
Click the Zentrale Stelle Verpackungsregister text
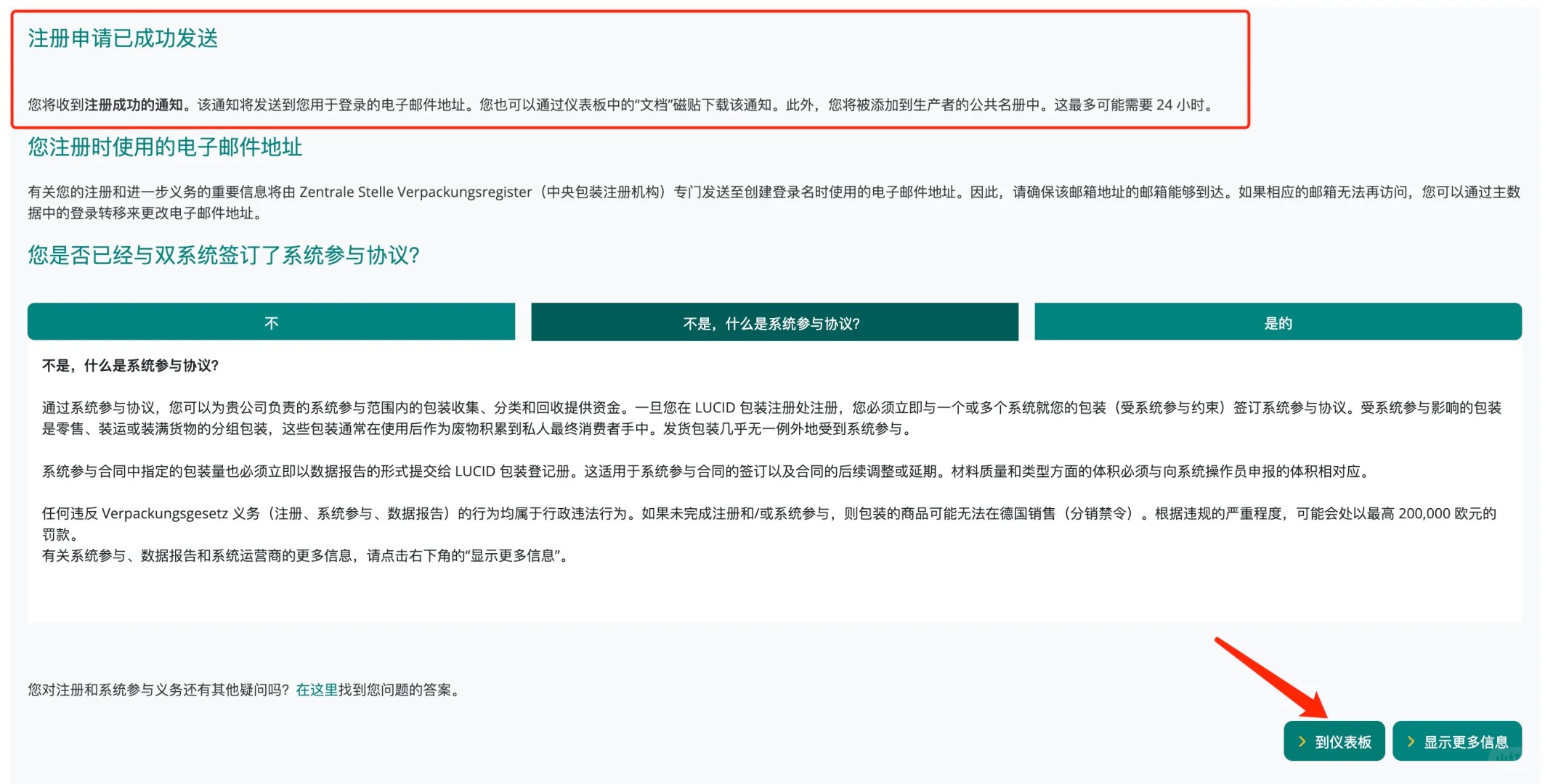pyautogui.click(x=415, y=192)
